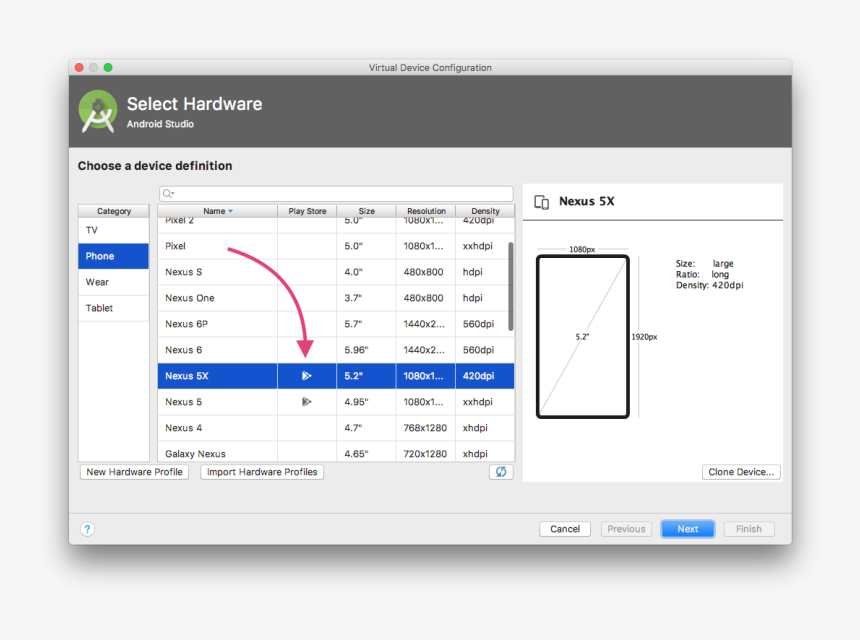Viewport: 860px width, 640px height.
Task: Click the disabled Previous button
Action: pyautogui.click(x=626, y=529)
